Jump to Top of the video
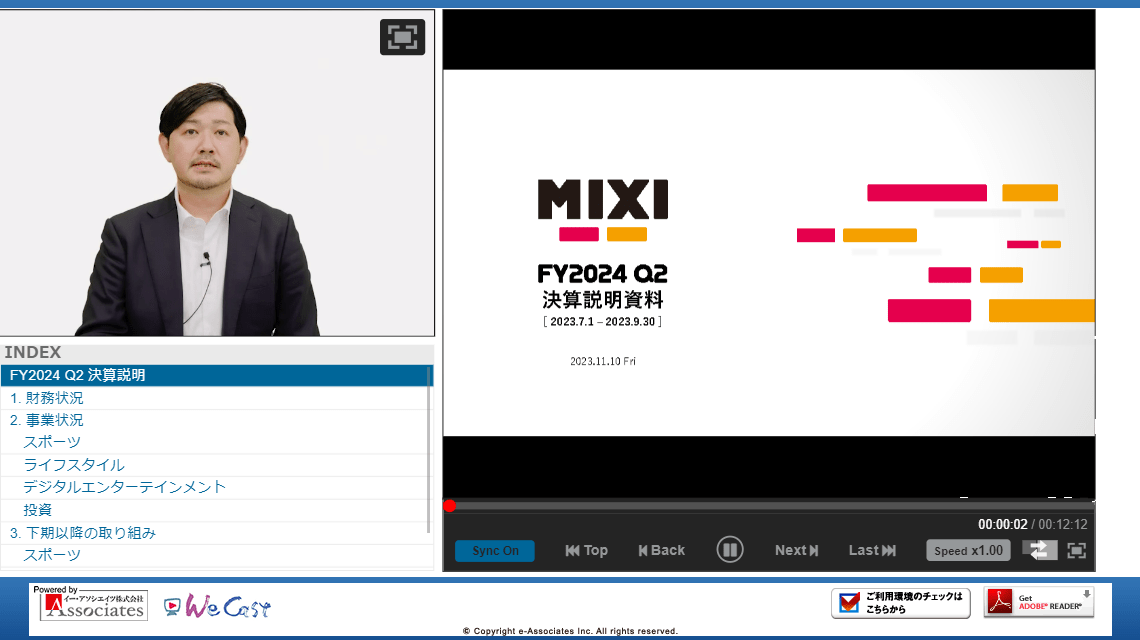This screenshot has width=1140, height=640. 585,550
